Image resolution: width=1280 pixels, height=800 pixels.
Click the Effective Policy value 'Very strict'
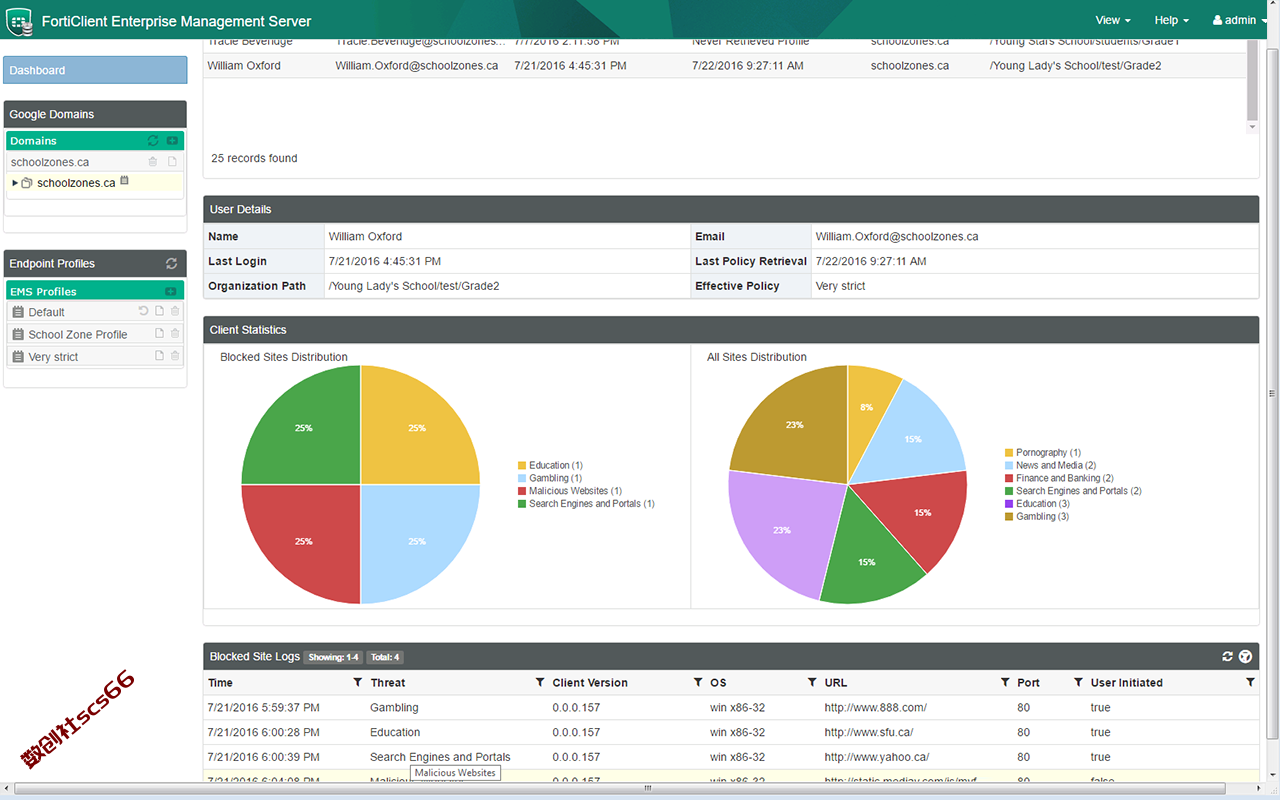point(841,286)
